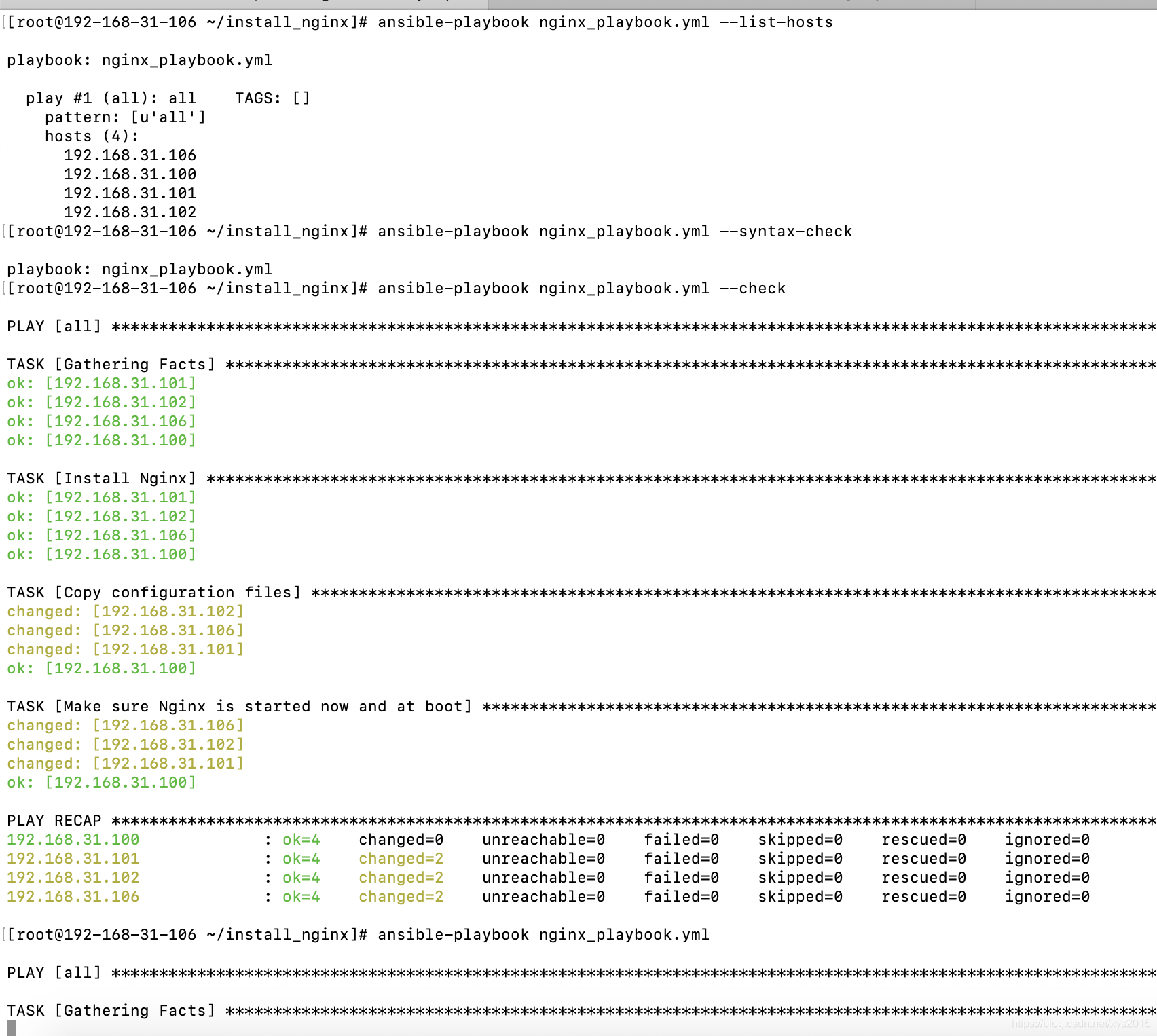Click the text 'play #1 (all): all'

pyautogui.click(x=111, y=98)
